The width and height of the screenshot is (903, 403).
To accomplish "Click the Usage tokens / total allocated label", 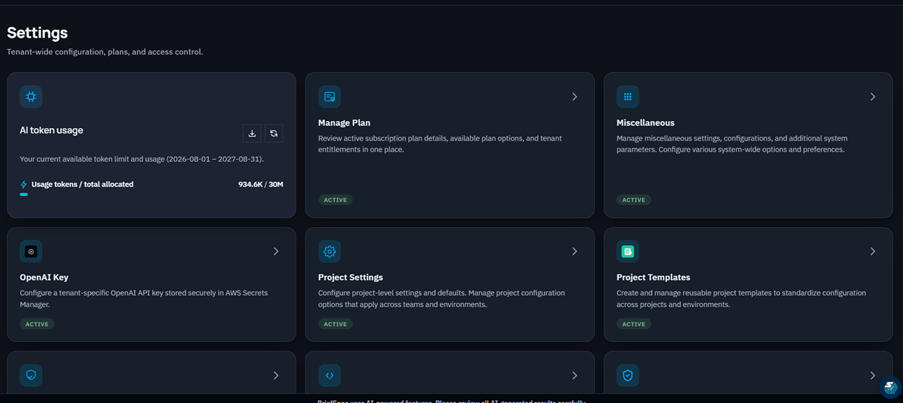I will [x=82, y=184].
